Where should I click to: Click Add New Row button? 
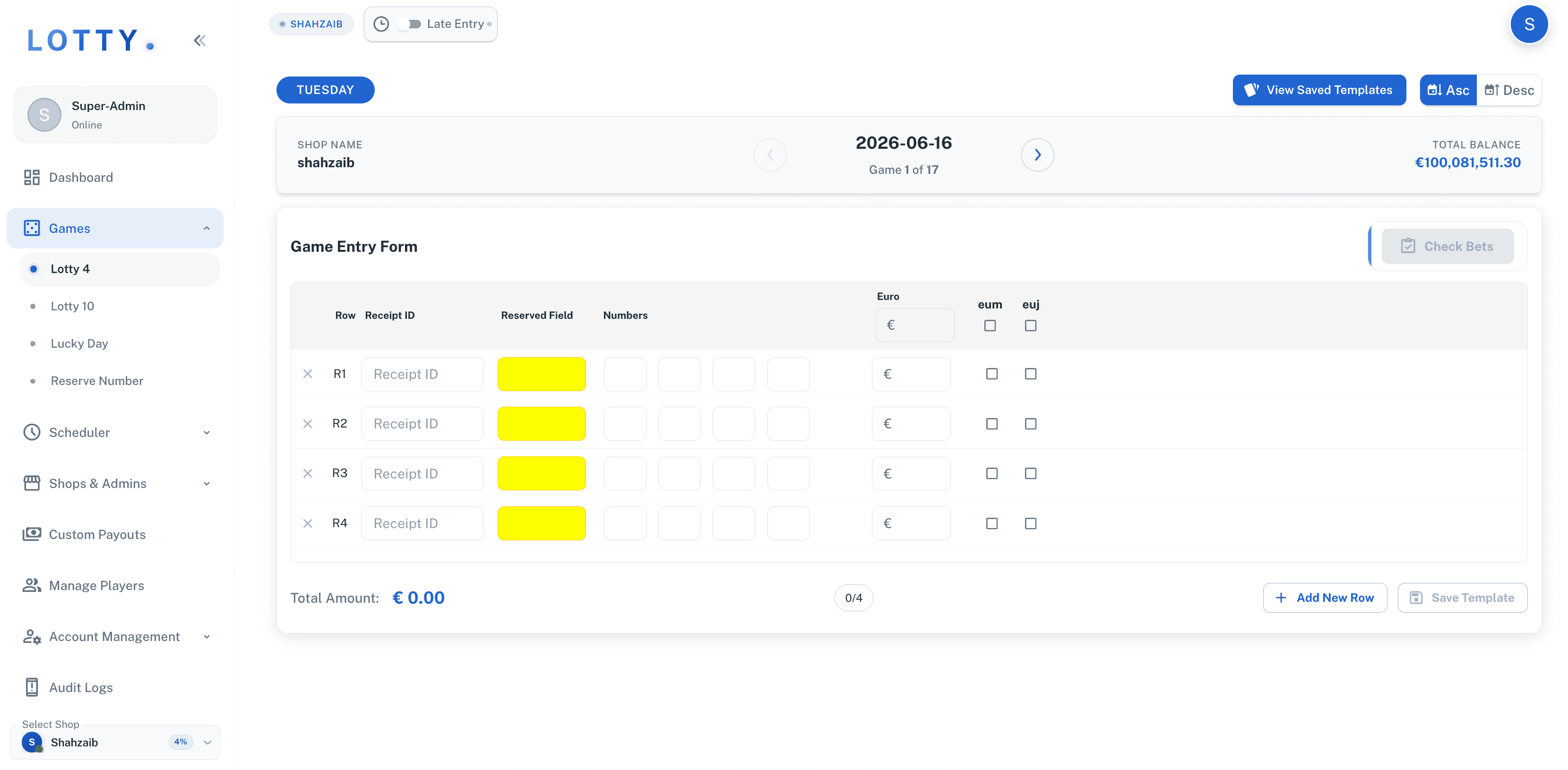click(x=1325, y=598)
